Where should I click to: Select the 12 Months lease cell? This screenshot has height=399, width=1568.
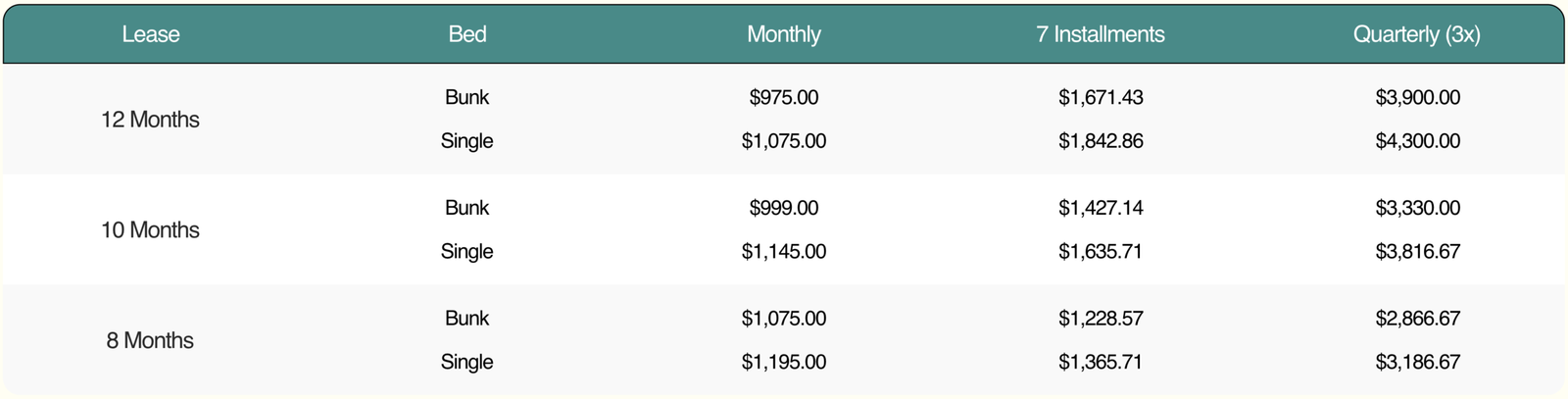pos(150,120)
